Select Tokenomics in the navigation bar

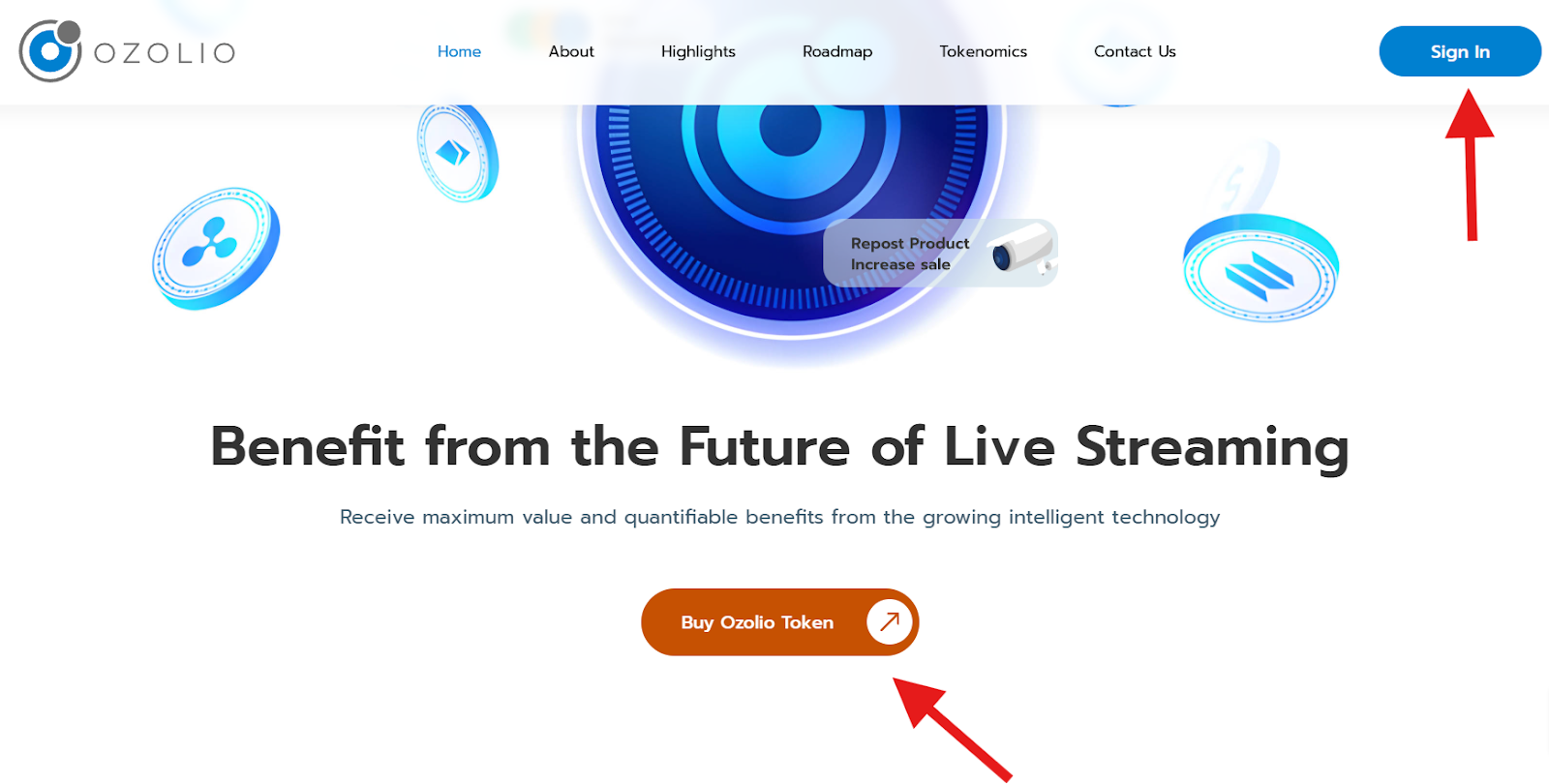(983, 51)
